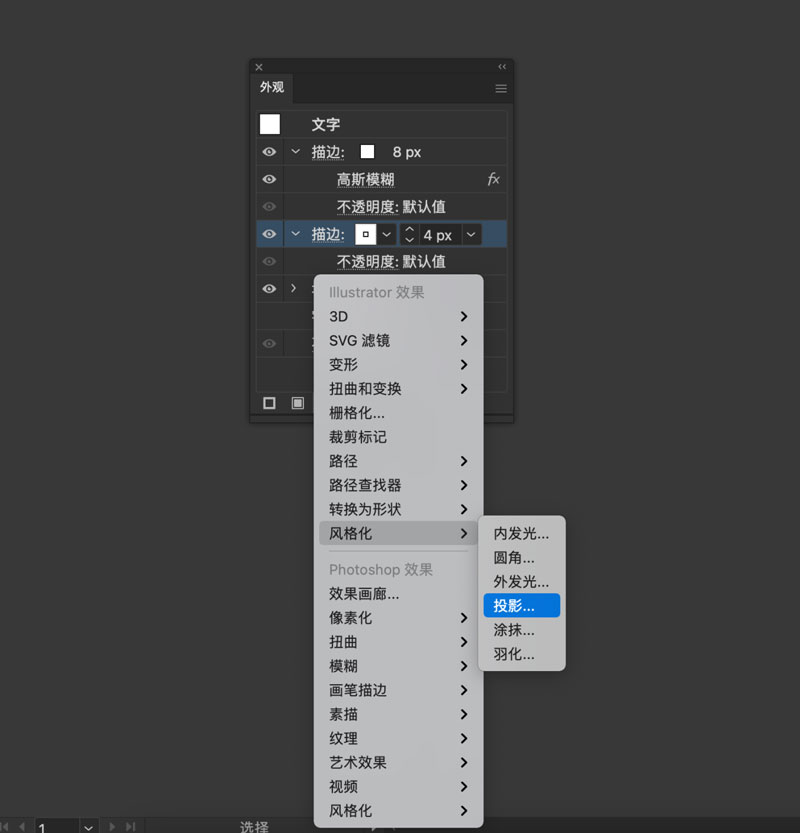Open the 转换为形状 submenu
The image size is (800, 833).
[398, 509]
